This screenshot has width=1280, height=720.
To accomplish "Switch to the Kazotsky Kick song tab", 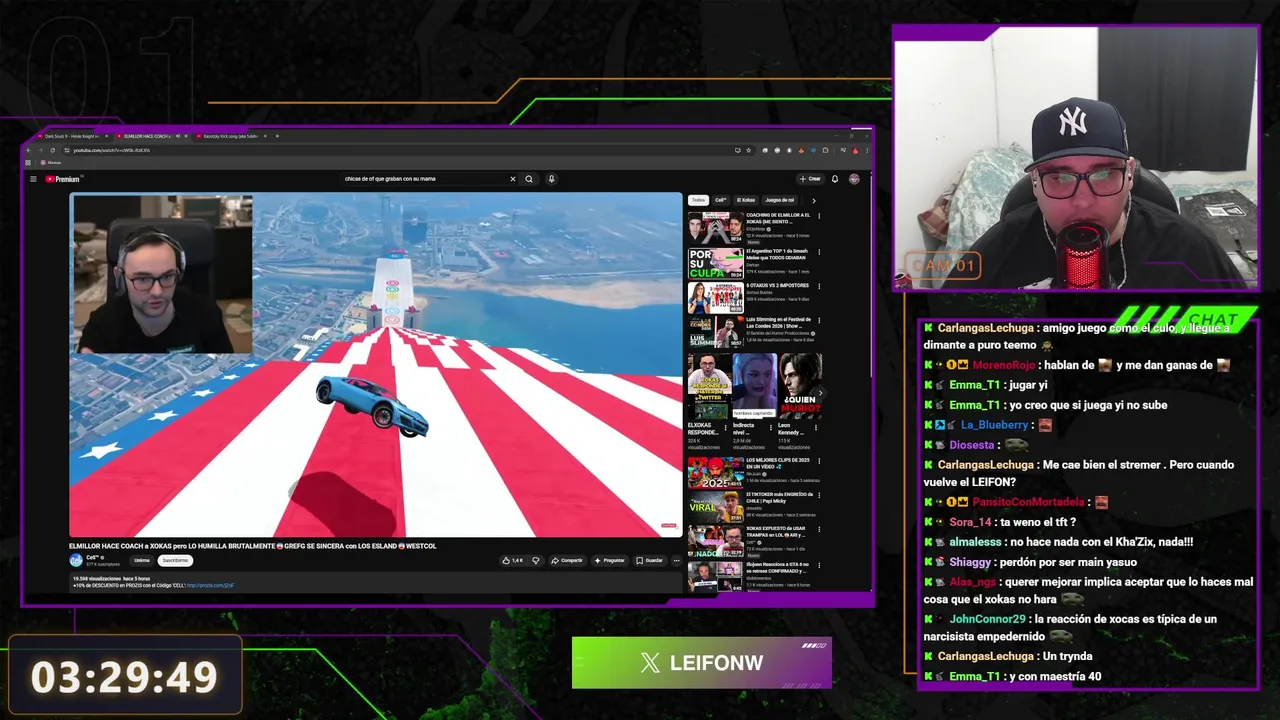I will click(x=230, y=136).
